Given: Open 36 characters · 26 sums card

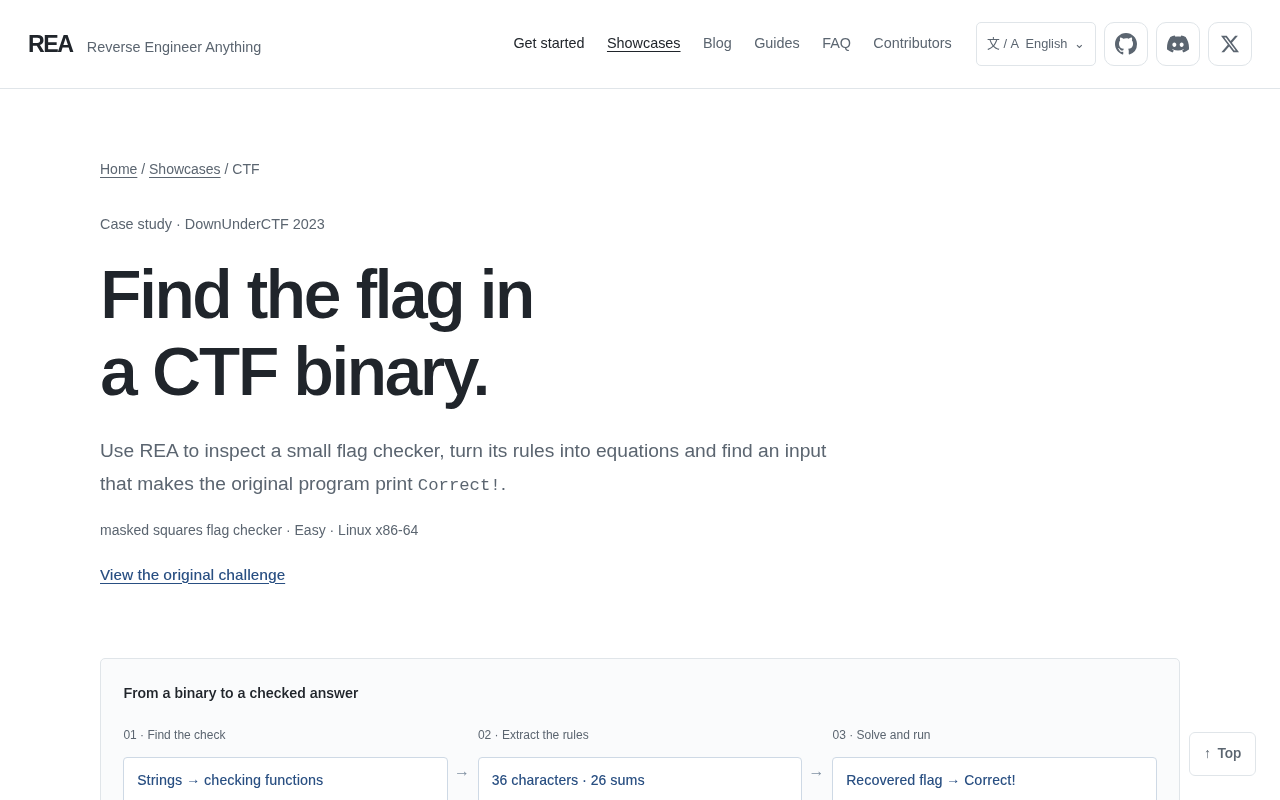Looking at the screenshot, I should coord(640,779).
